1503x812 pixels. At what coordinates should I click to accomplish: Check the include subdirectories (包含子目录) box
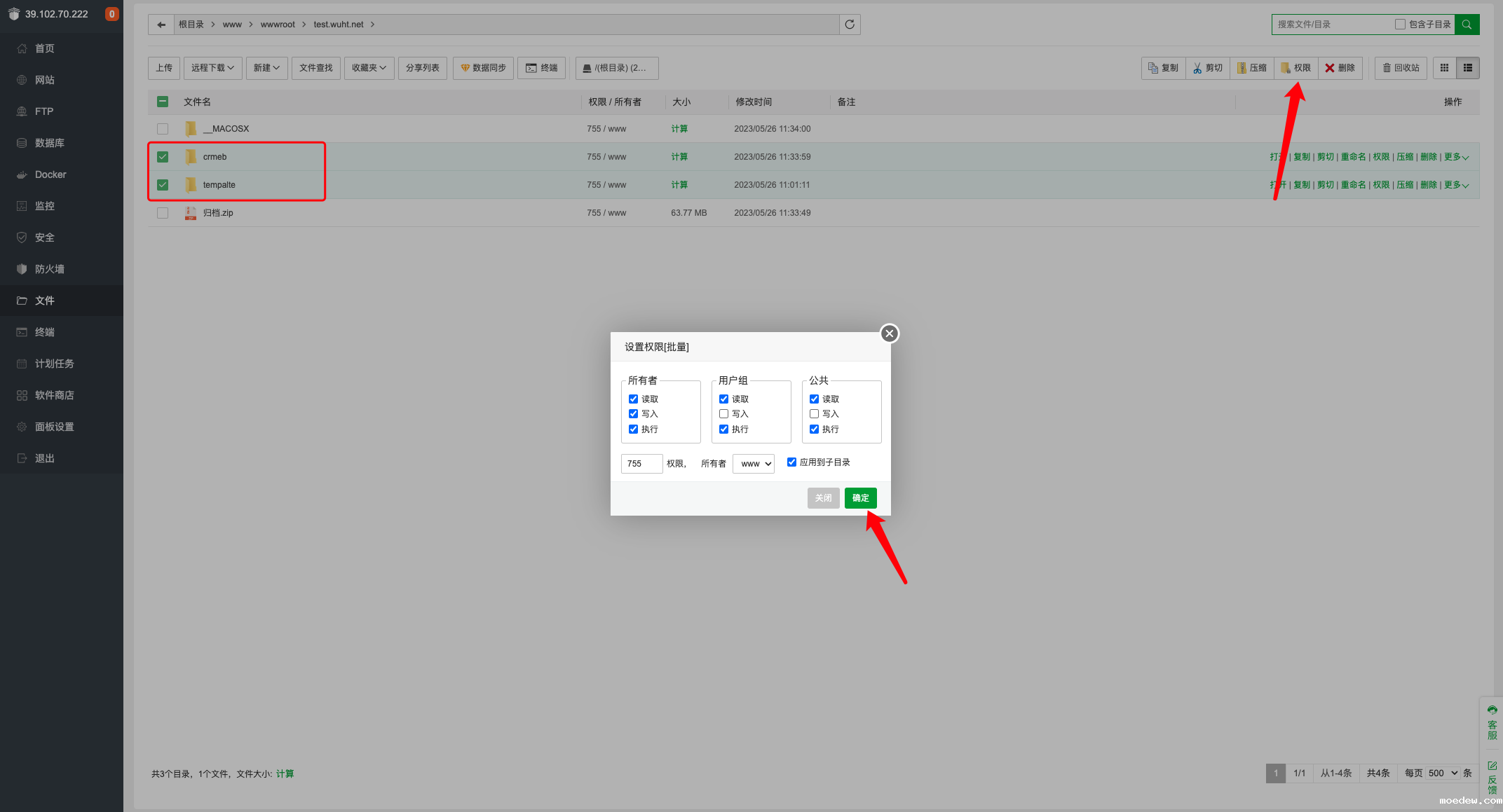(1400, 25)
